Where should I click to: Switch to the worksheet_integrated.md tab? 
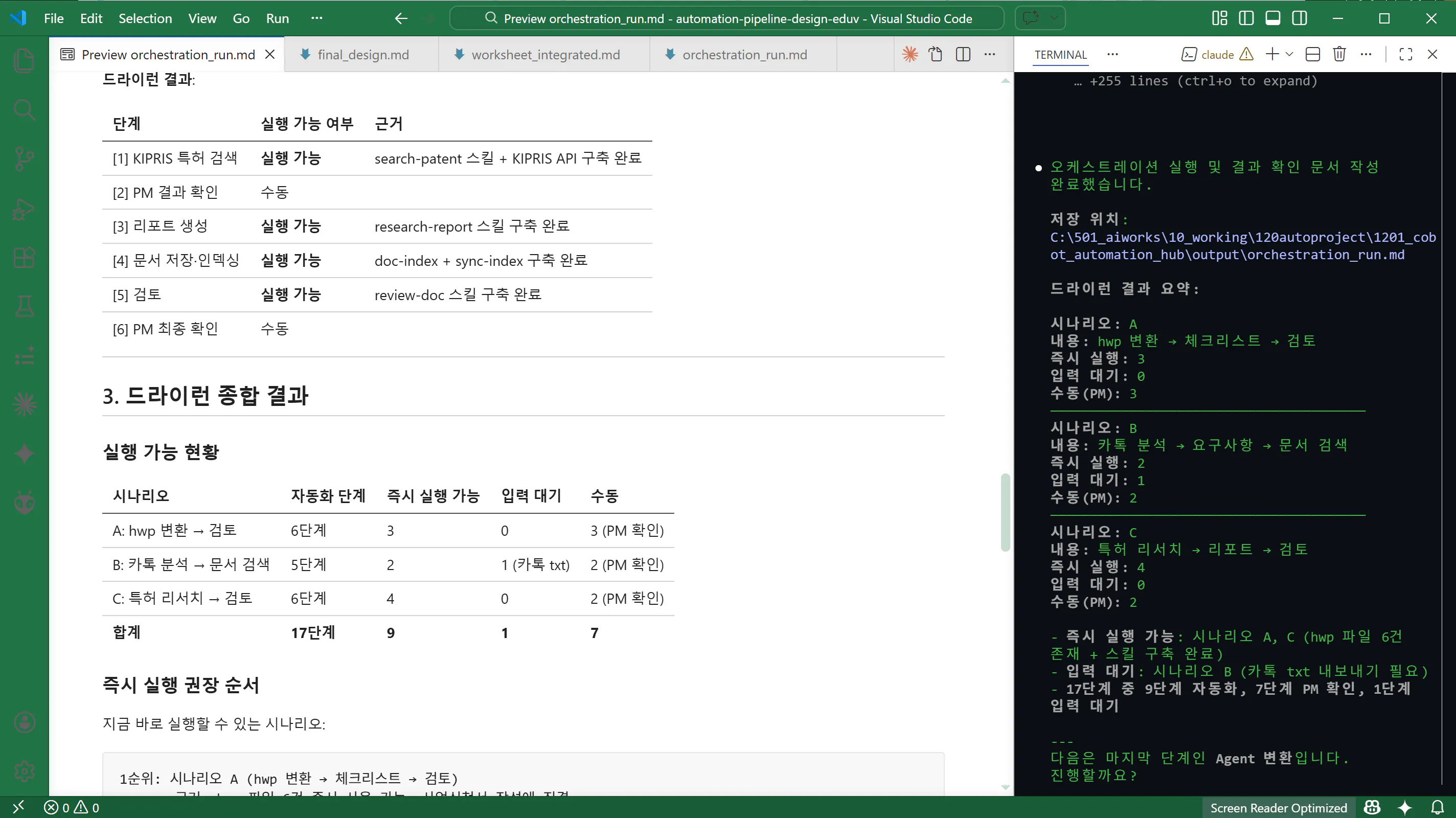point(544,54)
